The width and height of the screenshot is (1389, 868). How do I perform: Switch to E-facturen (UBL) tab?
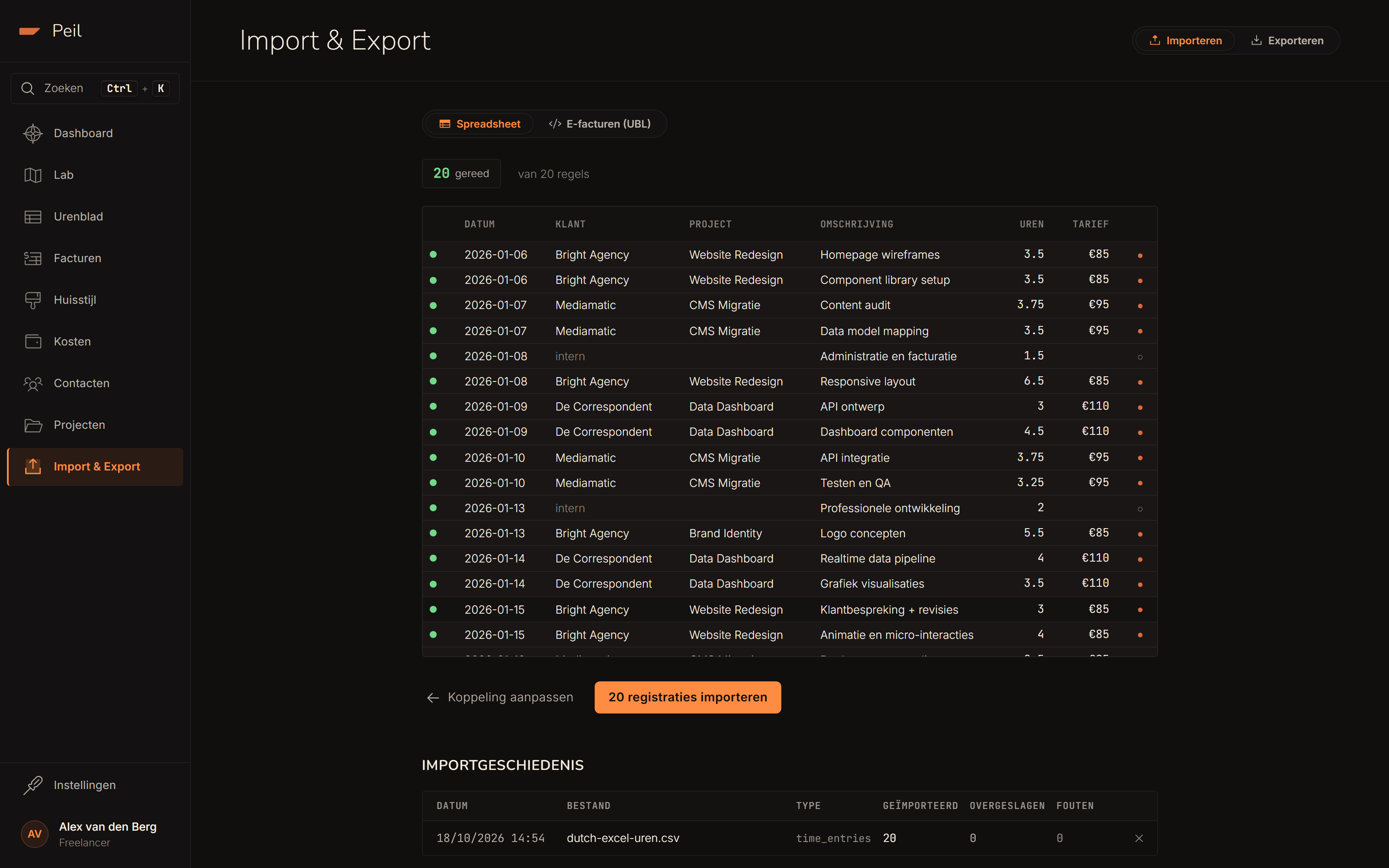[600, 124]
